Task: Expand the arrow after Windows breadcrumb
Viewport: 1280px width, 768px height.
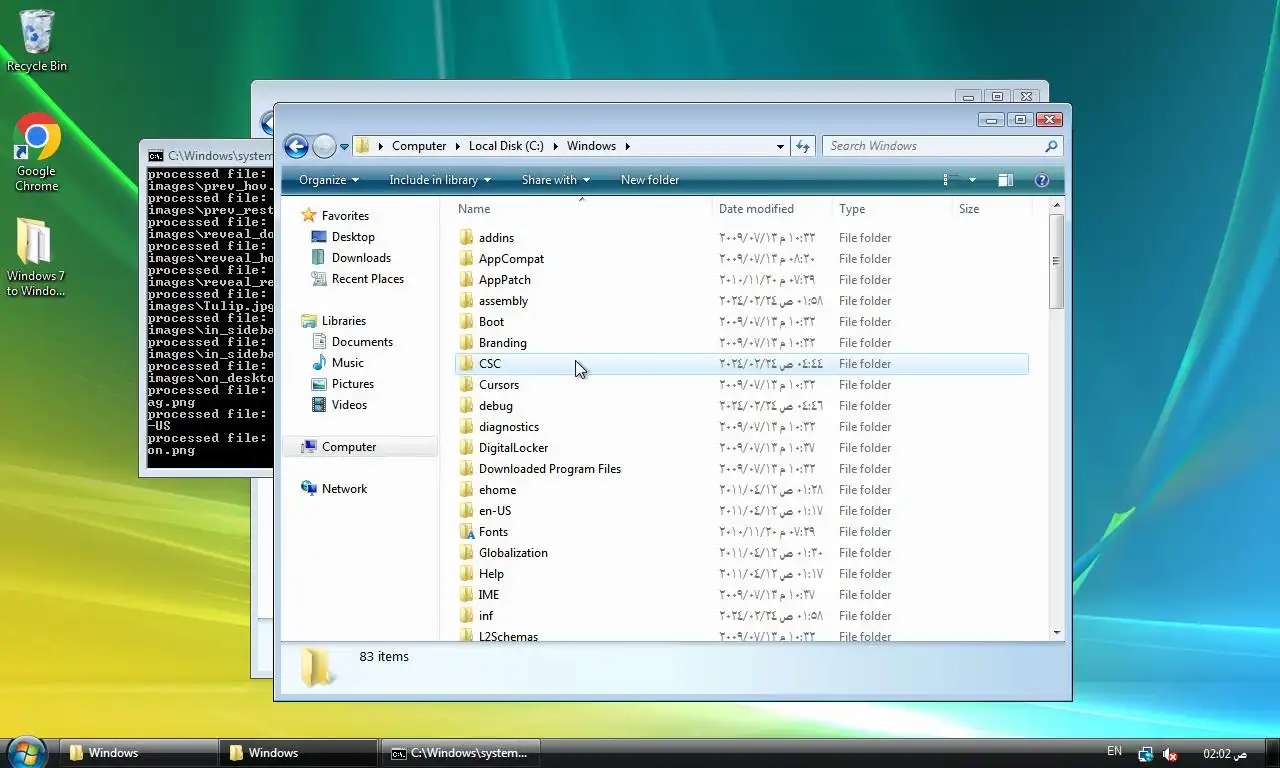Action: click(627, 146)
